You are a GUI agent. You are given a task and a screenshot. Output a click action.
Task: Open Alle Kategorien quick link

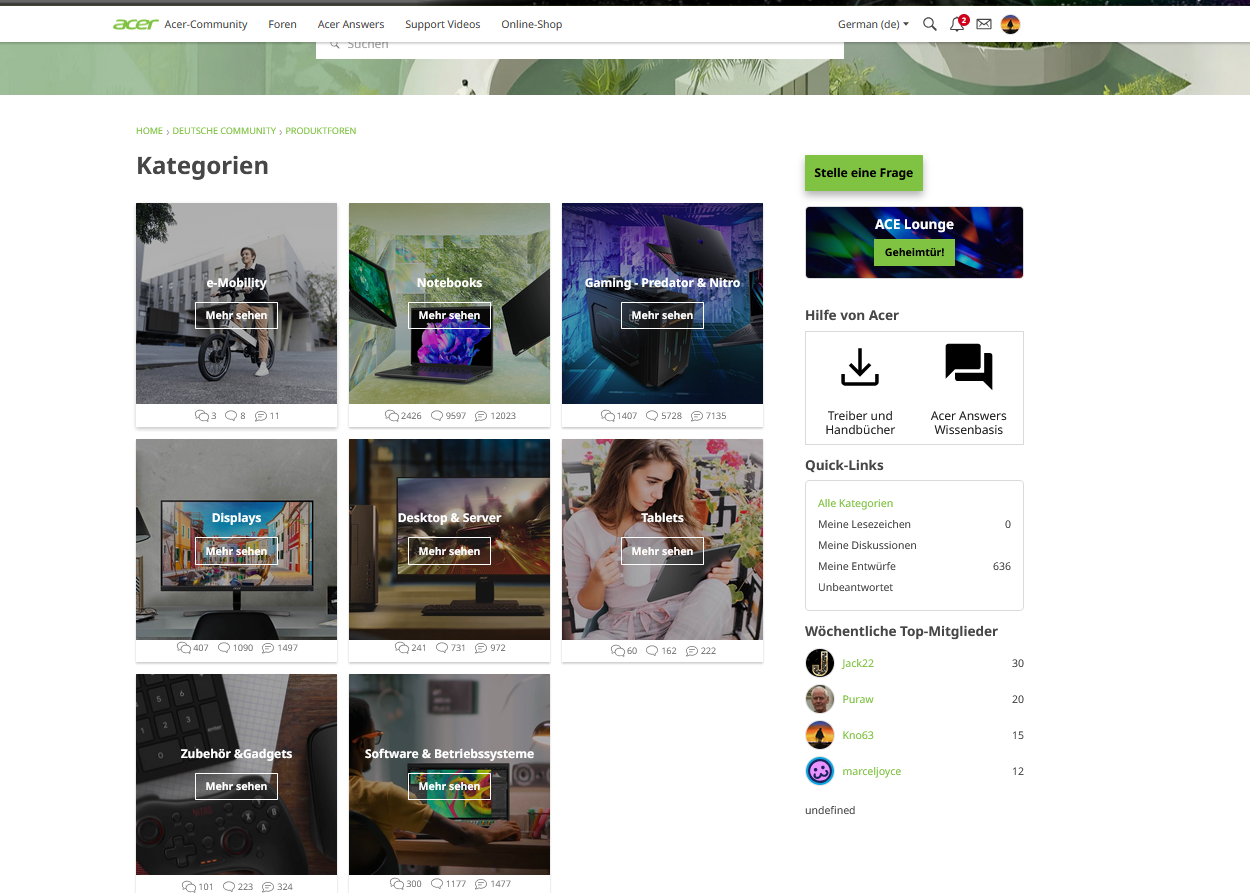[x=856, y=504]
